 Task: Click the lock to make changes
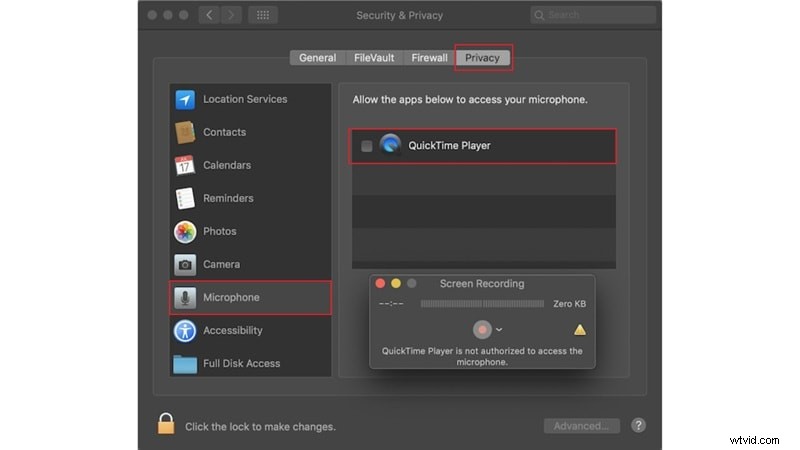(166, 425)
